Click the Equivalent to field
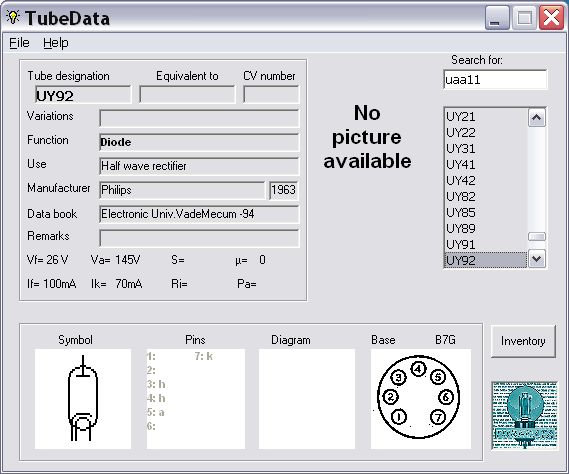 [x=187, y=95]
